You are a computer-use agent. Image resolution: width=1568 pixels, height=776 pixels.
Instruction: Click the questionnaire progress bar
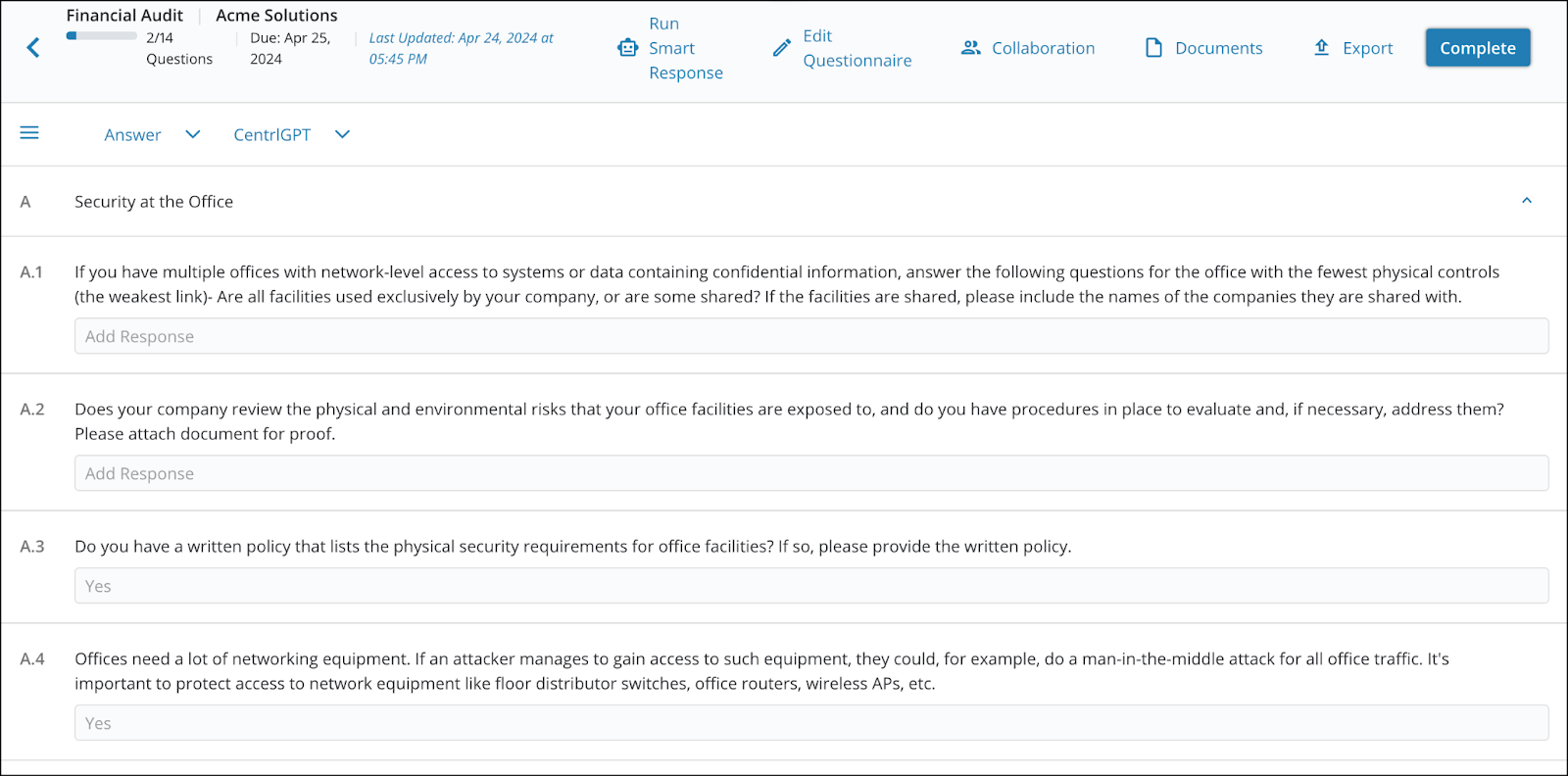coord(102,36)
